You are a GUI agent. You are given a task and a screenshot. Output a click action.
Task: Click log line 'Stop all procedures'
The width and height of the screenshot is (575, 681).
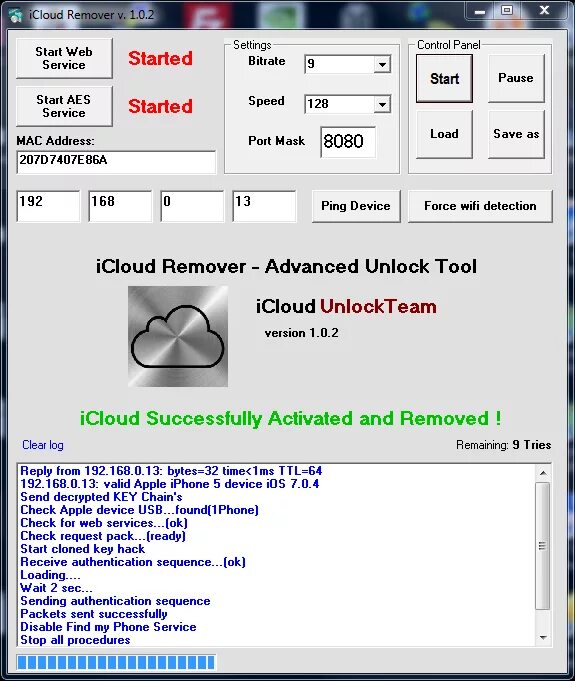pos(75,640)
